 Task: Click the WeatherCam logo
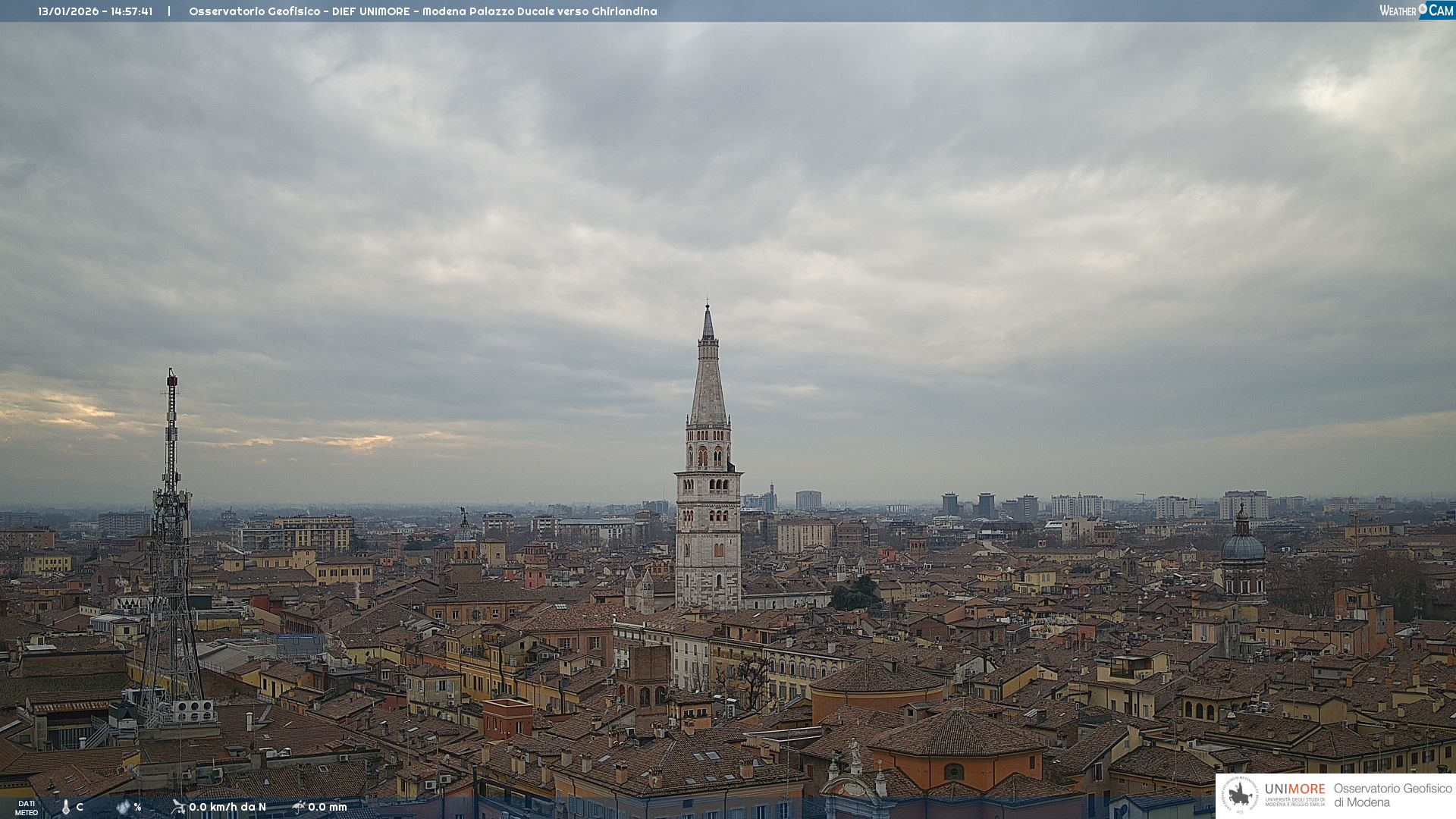tap(1416, 11)
